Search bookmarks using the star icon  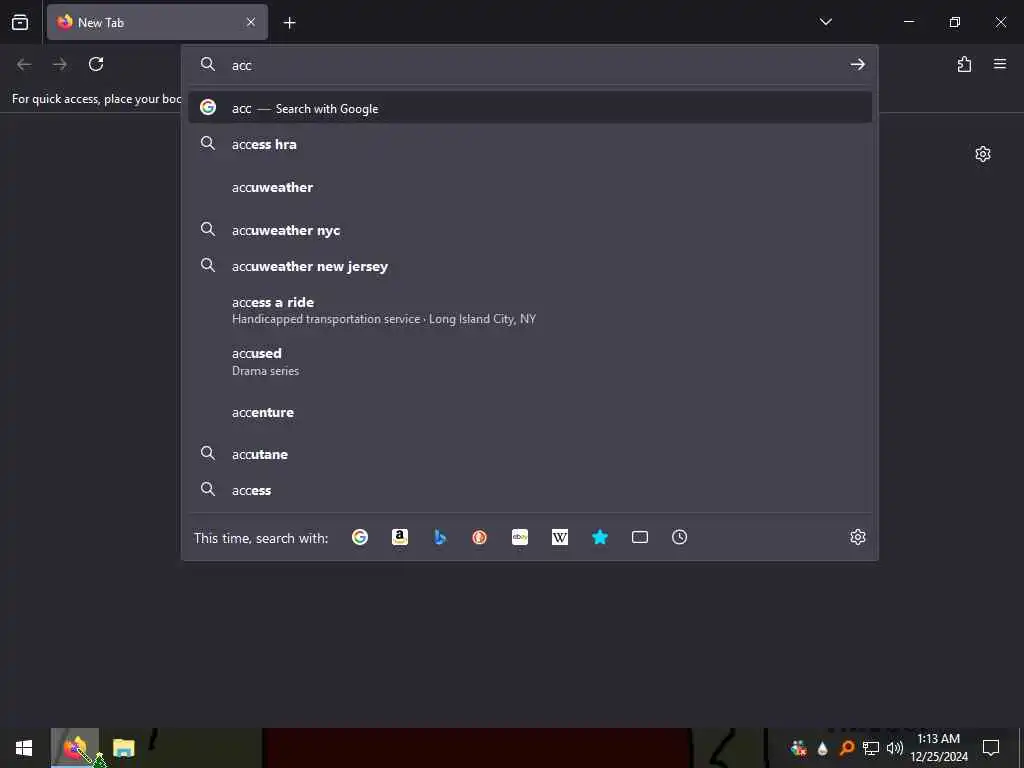coord(600,537)
